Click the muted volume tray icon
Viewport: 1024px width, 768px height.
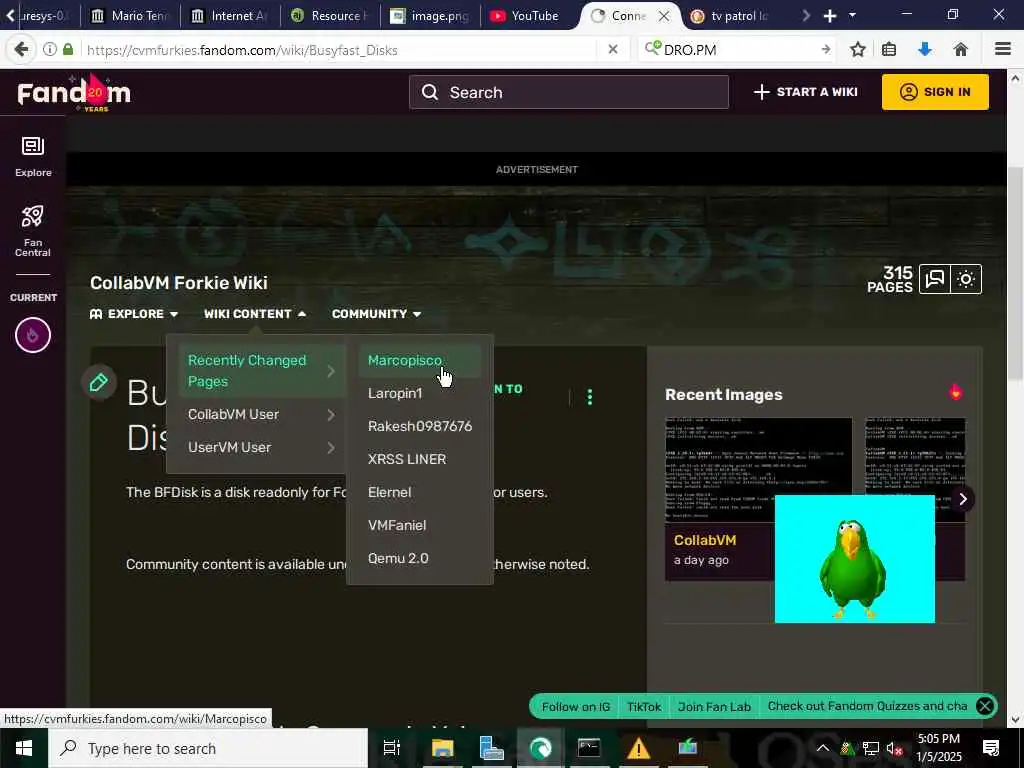tap(894, 749)
